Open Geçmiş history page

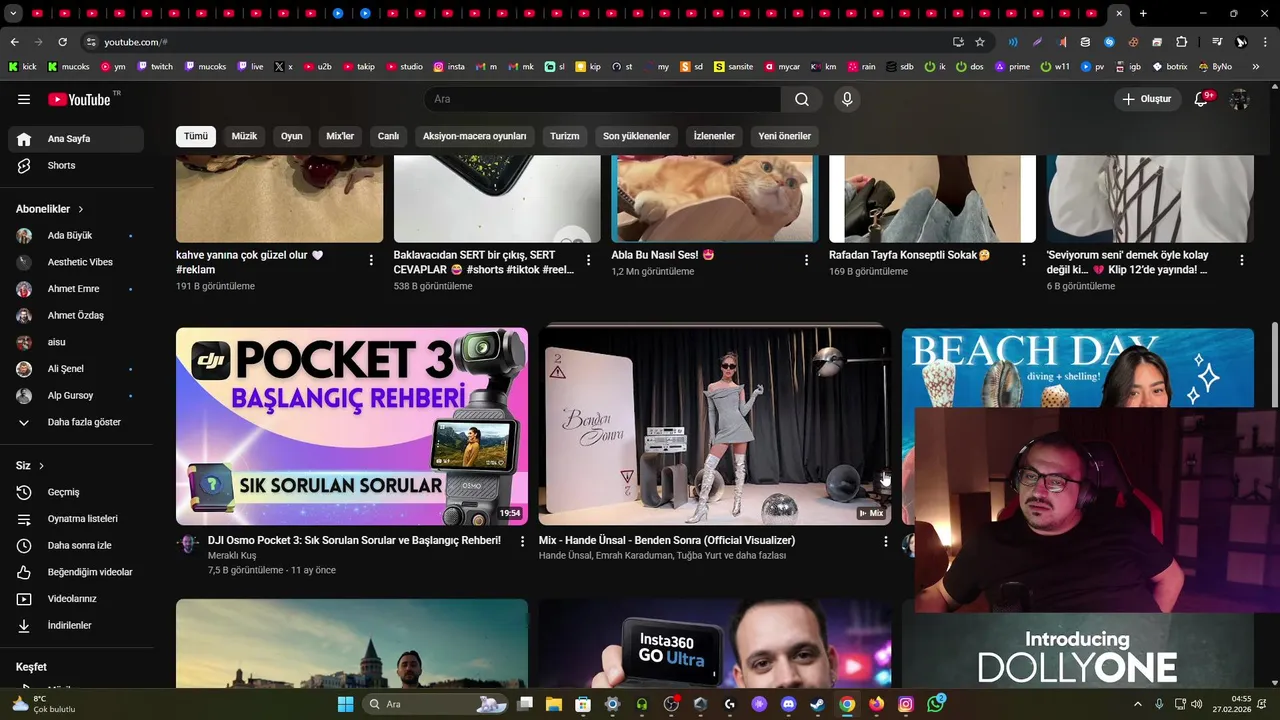point(76,492)
